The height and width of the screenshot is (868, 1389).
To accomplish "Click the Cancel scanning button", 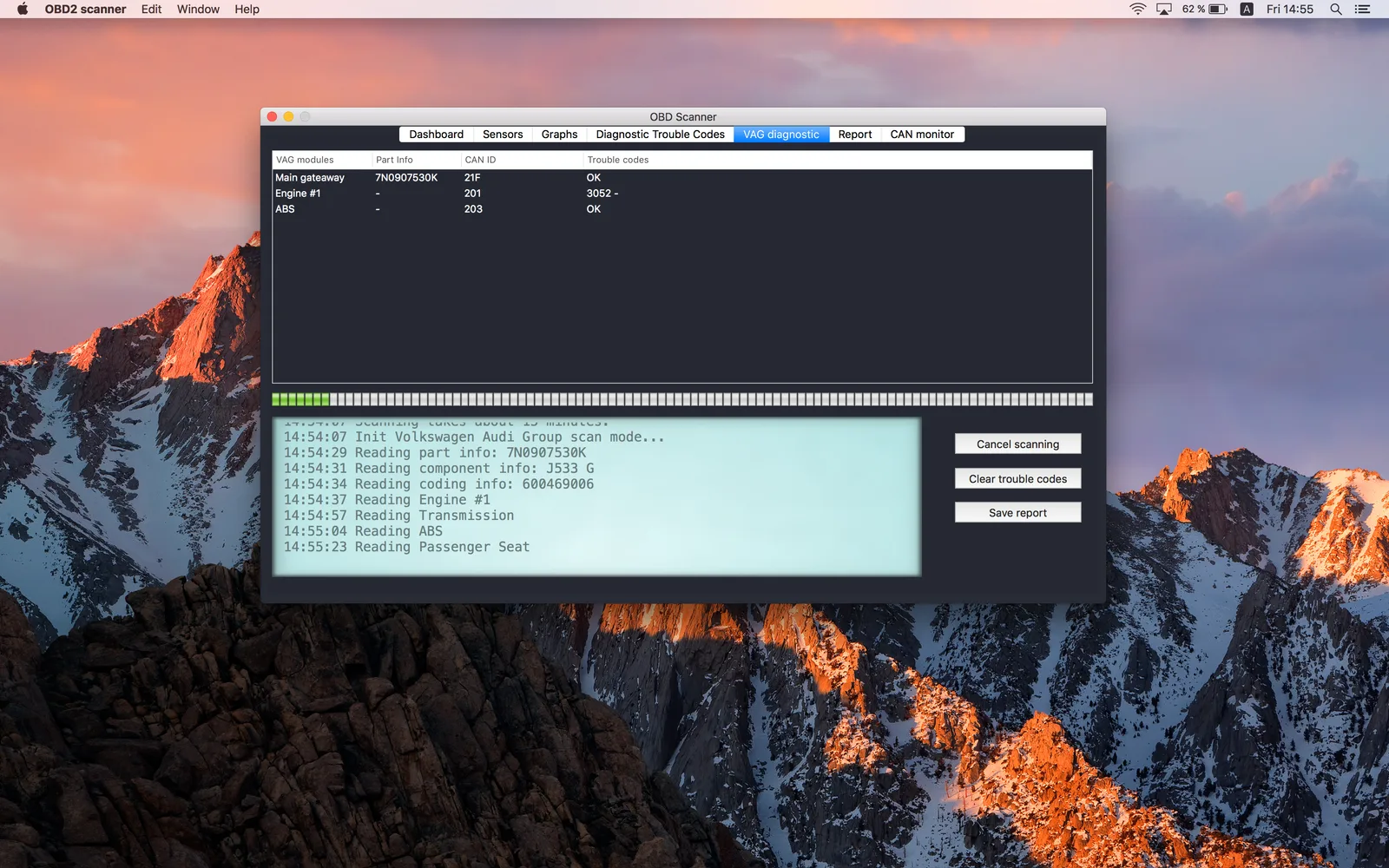I will [1017, 444].
